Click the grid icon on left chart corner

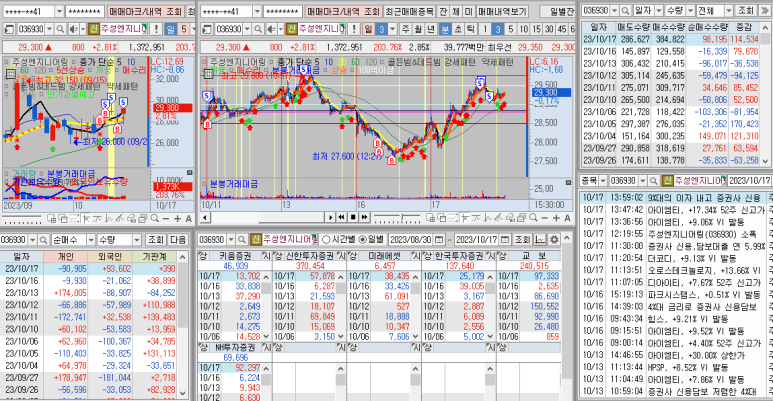(10, 74)
